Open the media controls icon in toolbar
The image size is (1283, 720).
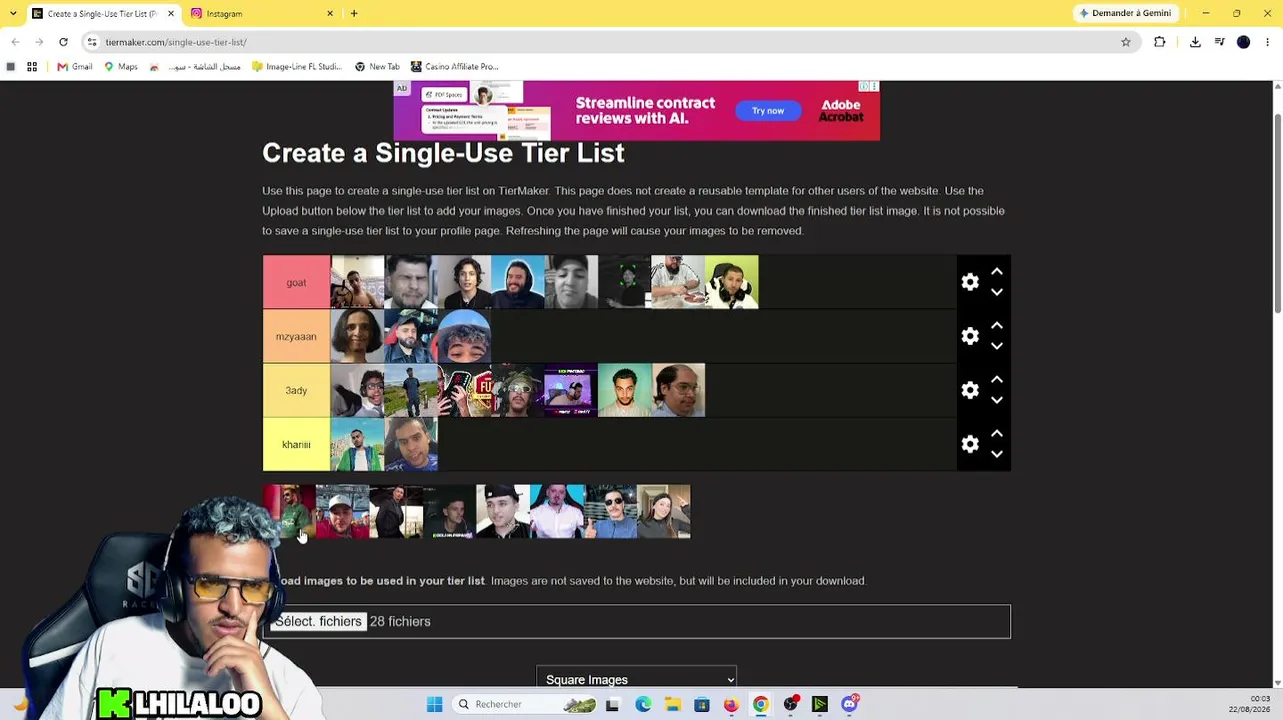click(x=1220, y=42)
